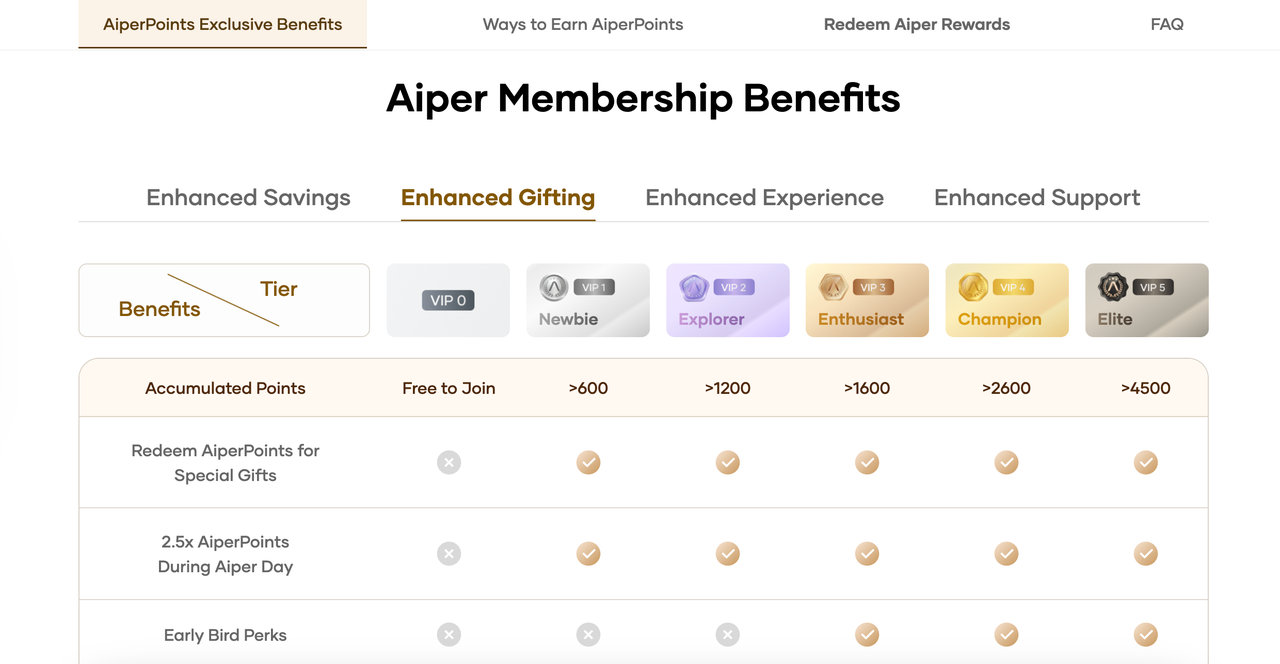Click the VIP 2 Explorer badge icon
The height and width of the screenshot is (664, 1280).
[x=694, y=288]
